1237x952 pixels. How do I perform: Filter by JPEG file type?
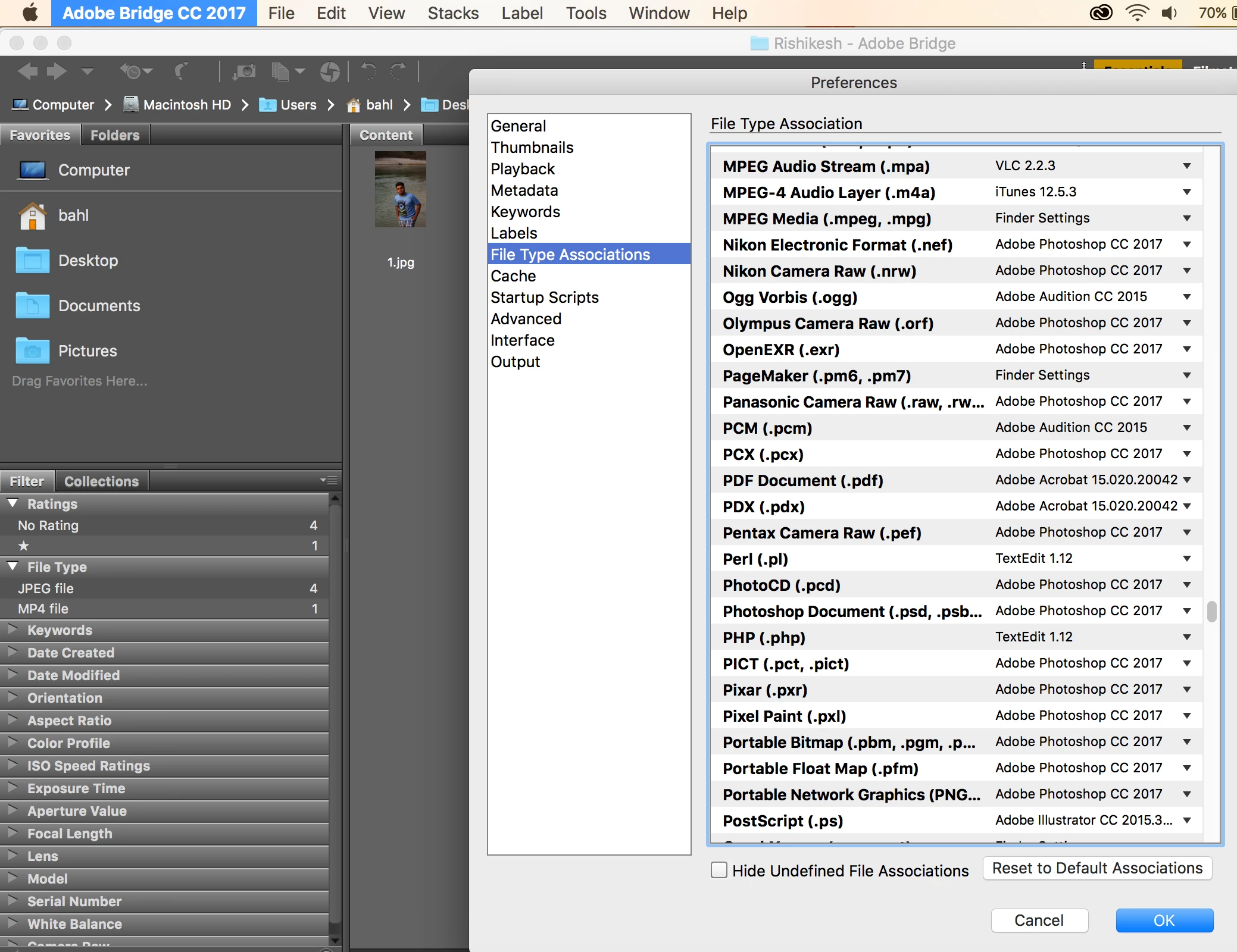(x=46, y=588)
